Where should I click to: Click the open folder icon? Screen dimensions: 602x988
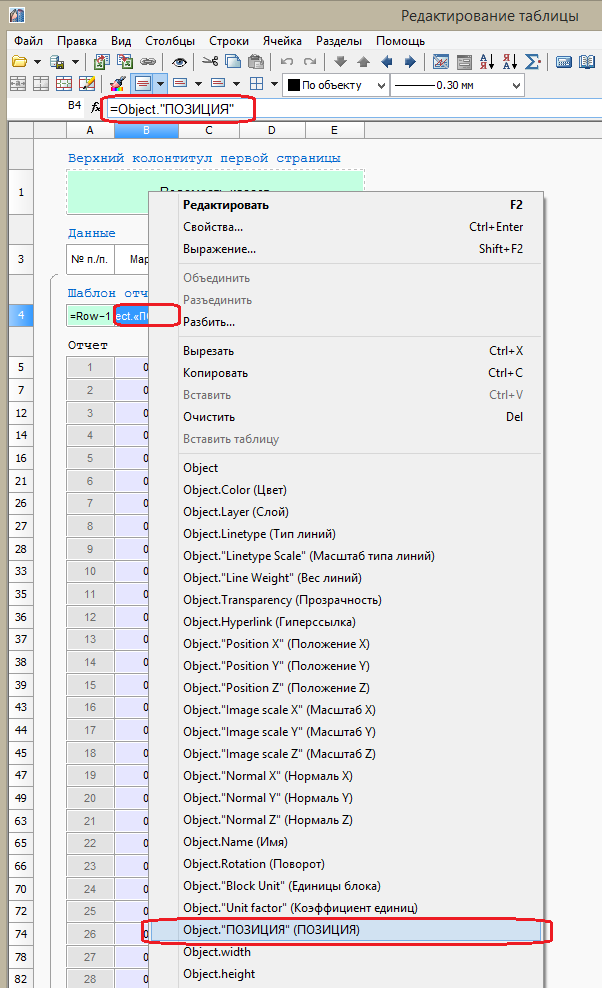point(20,62)
